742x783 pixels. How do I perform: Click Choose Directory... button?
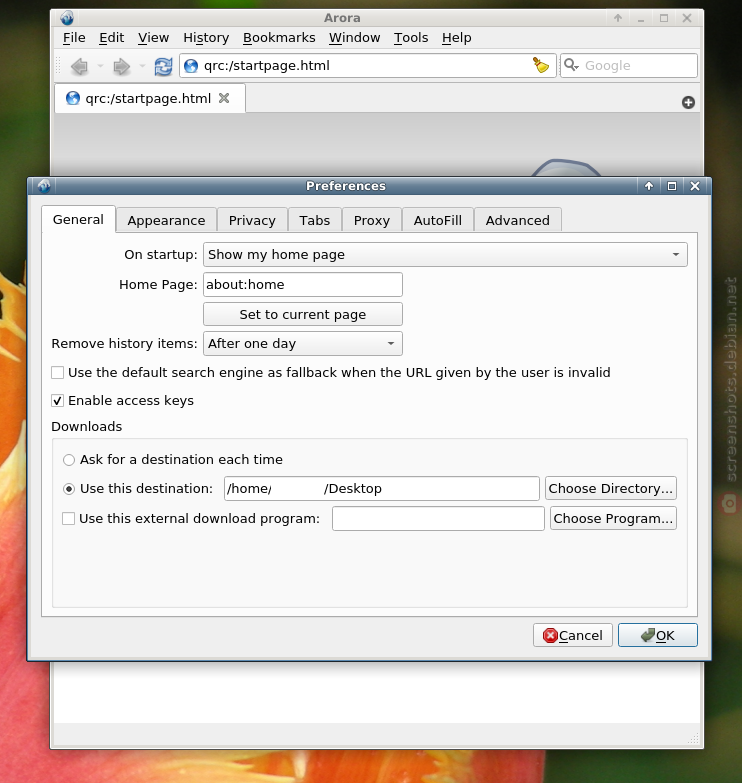pyautogui.click(x=611, y=488)
